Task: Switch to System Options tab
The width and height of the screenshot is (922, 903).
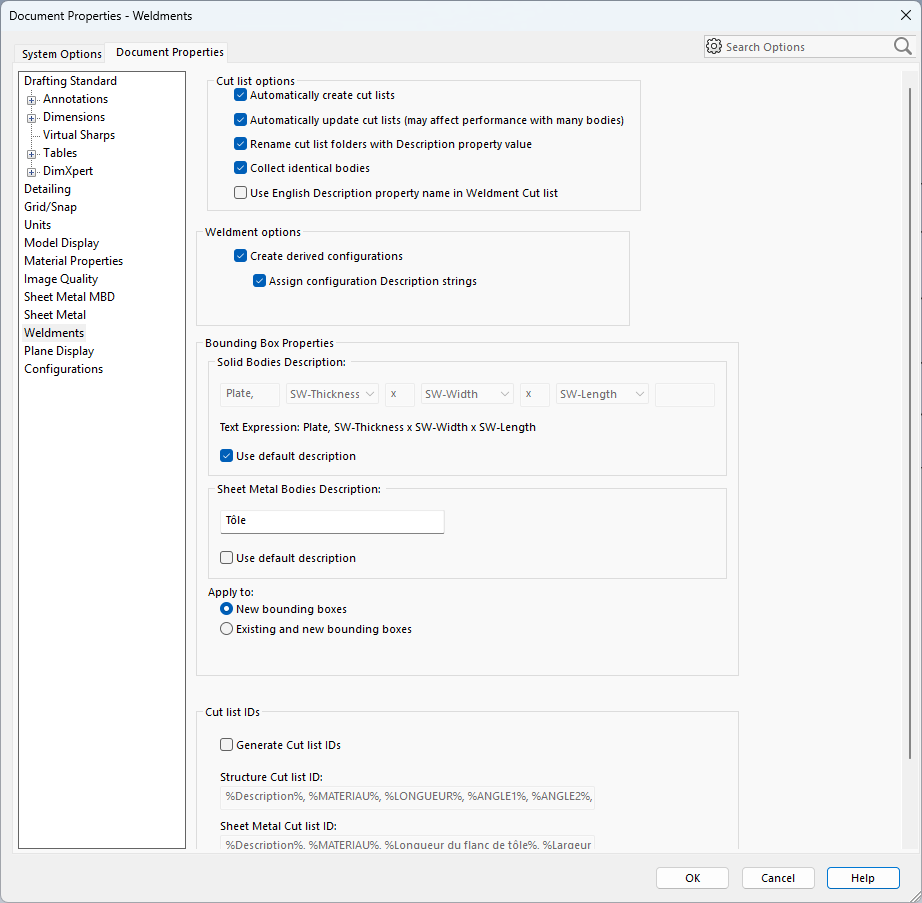Action: pos(62,54)
